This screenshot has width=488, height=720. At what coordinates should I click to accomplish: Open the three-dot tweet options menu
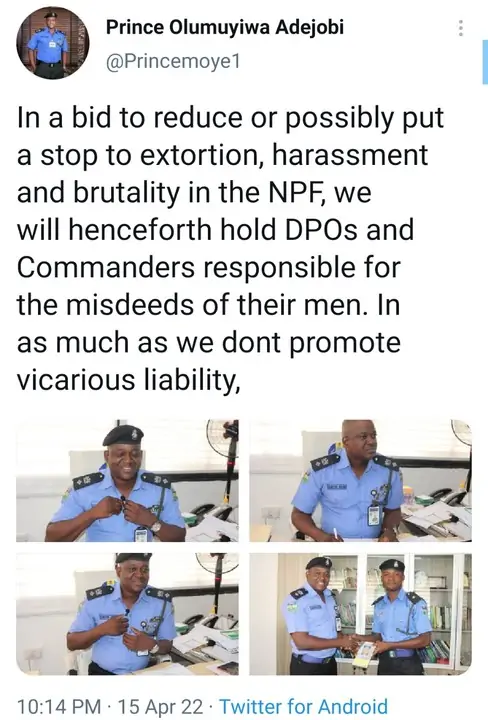pos(460,28)
